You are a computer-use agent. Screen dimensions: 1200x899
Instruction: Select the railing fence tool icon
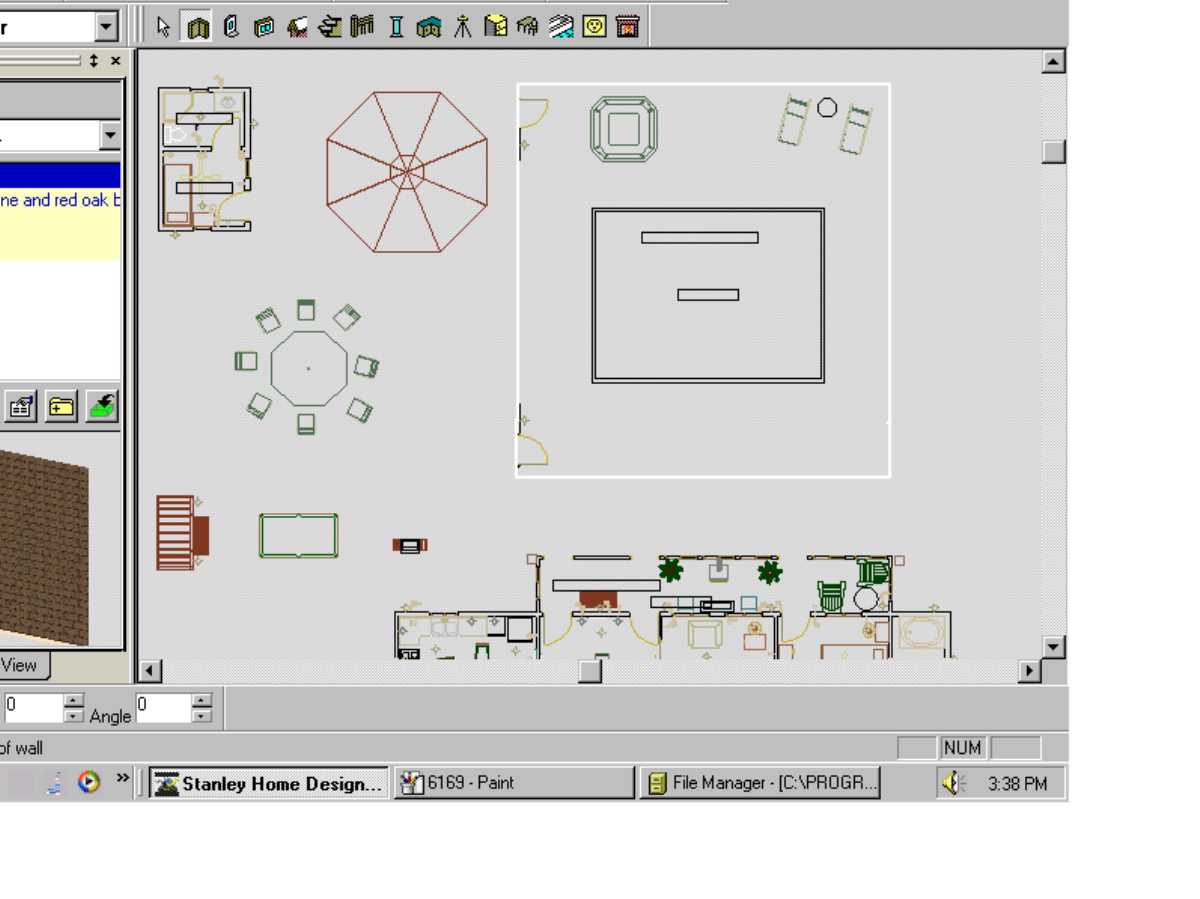pyautogui.click(x=362, y=27)
